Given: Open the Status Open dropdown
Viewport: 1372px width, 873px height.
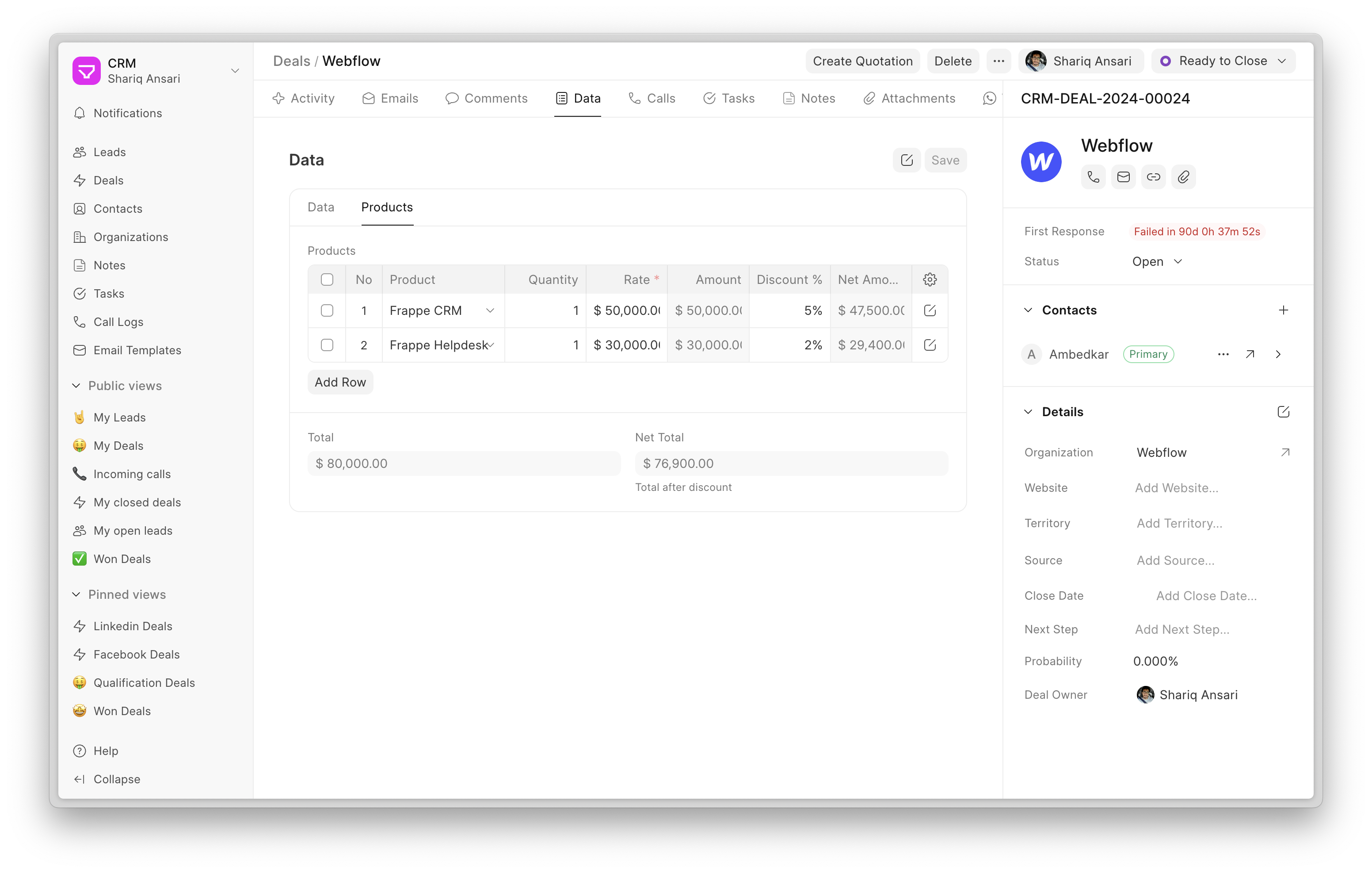Looking at the screenshot, I should [x=1157, y=261].
